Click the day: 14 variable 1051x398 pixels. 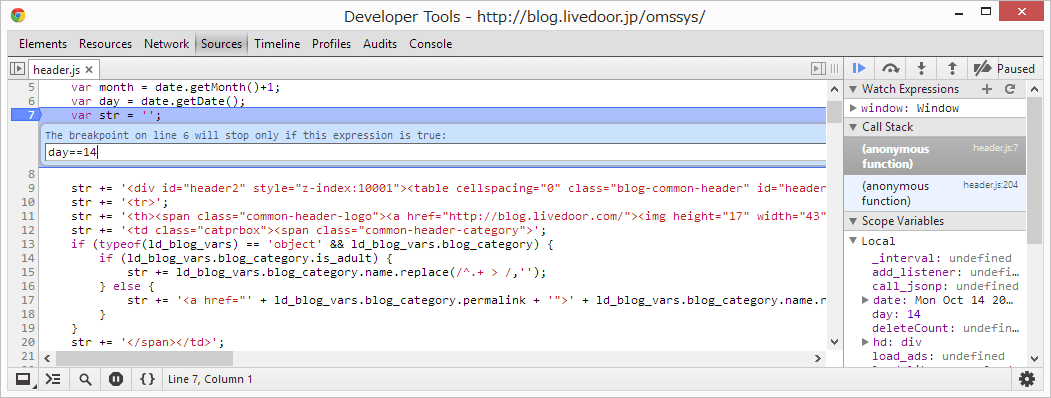[896, 314]
